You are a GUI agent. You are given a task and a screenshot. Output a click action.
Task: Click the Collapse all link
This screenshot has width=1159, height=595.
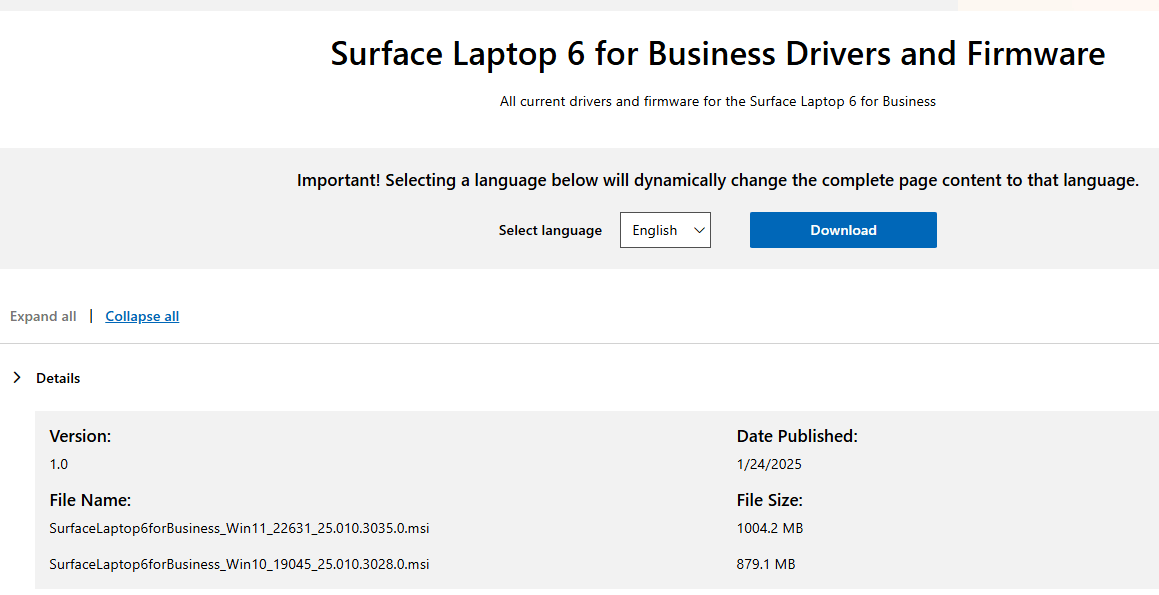click(x=142, y=316)
